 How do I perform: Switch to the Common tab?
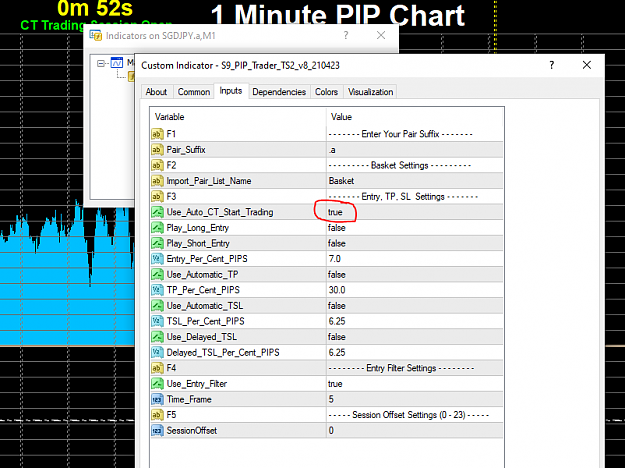pos(194,92)
